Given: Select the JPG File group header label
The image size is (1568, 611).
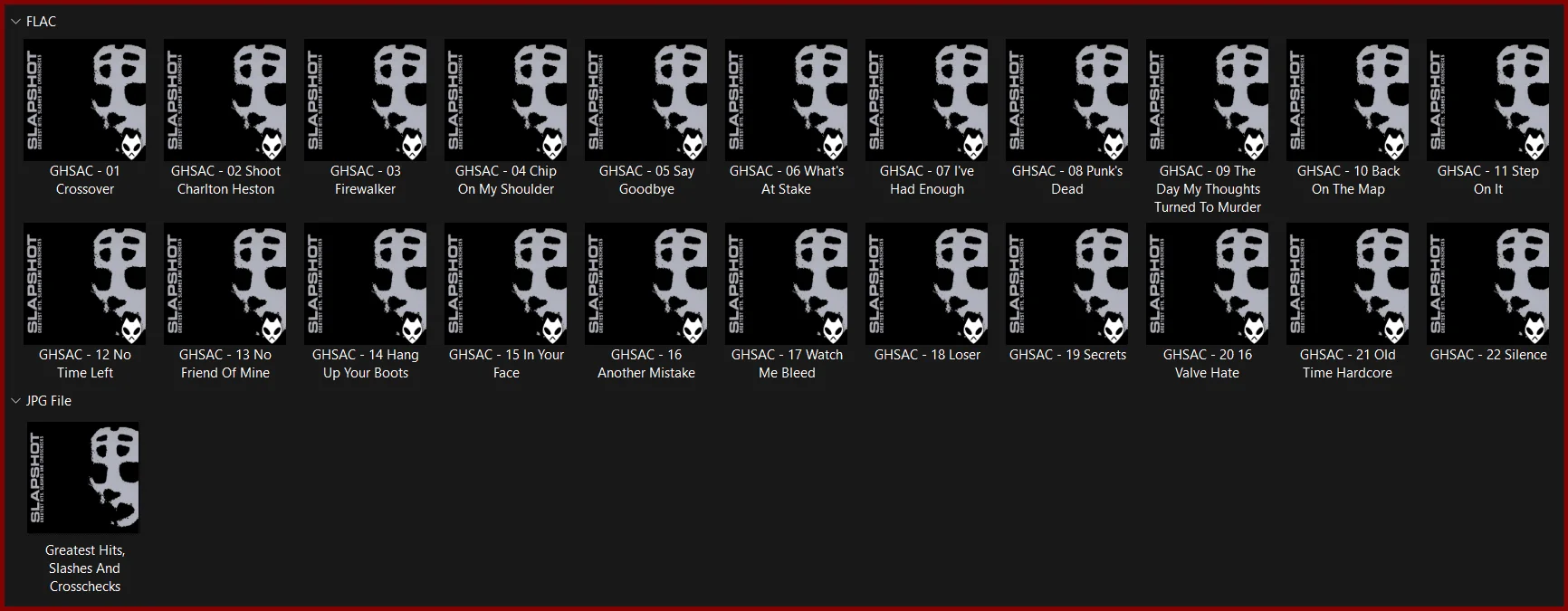Looking at the screenshot, I should click(49, 401).
